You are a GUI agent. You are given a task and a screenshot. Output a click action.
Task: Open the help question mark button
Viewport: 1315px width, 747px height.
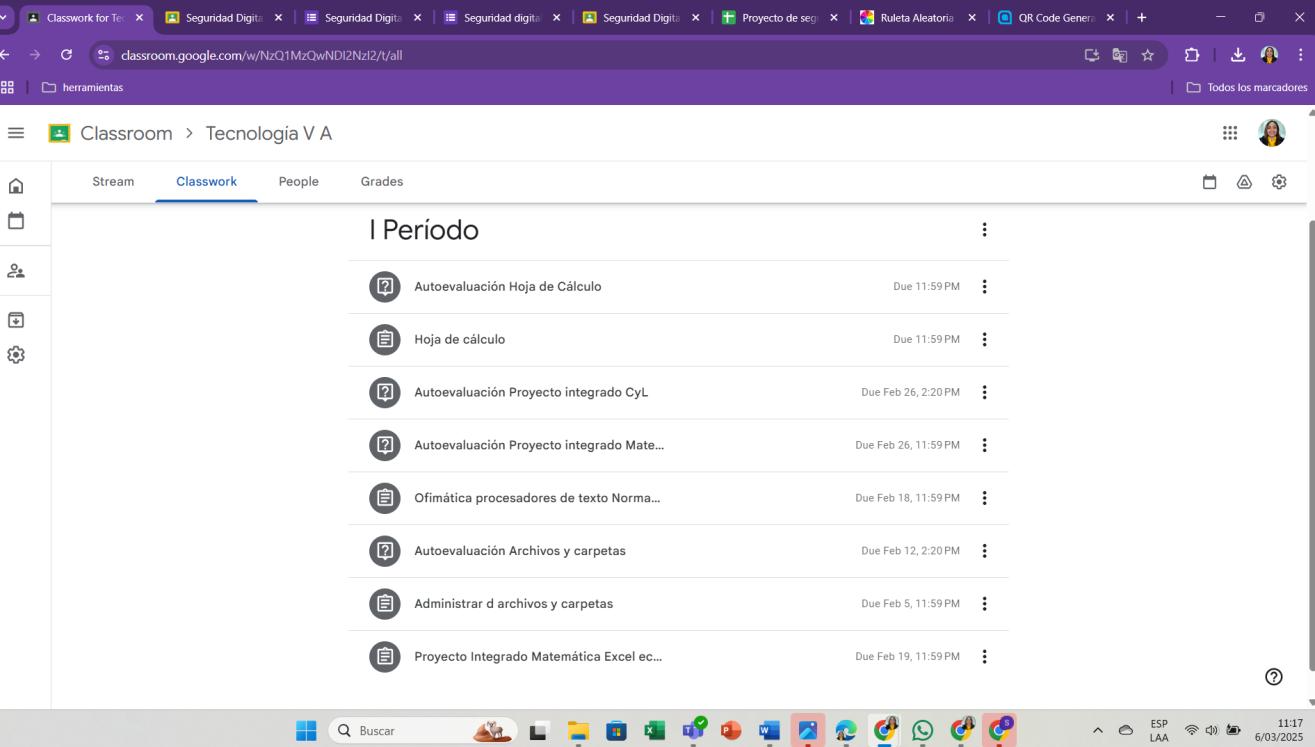pos(1274,677)
